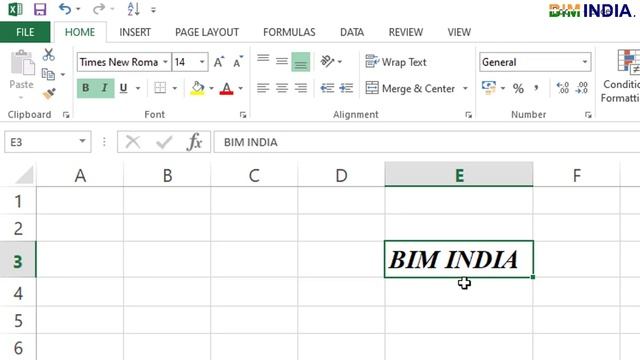Decrease the cell indent
Image resolution: width=640 pixels, height=360 pixels.
click(x=327, y=88)
